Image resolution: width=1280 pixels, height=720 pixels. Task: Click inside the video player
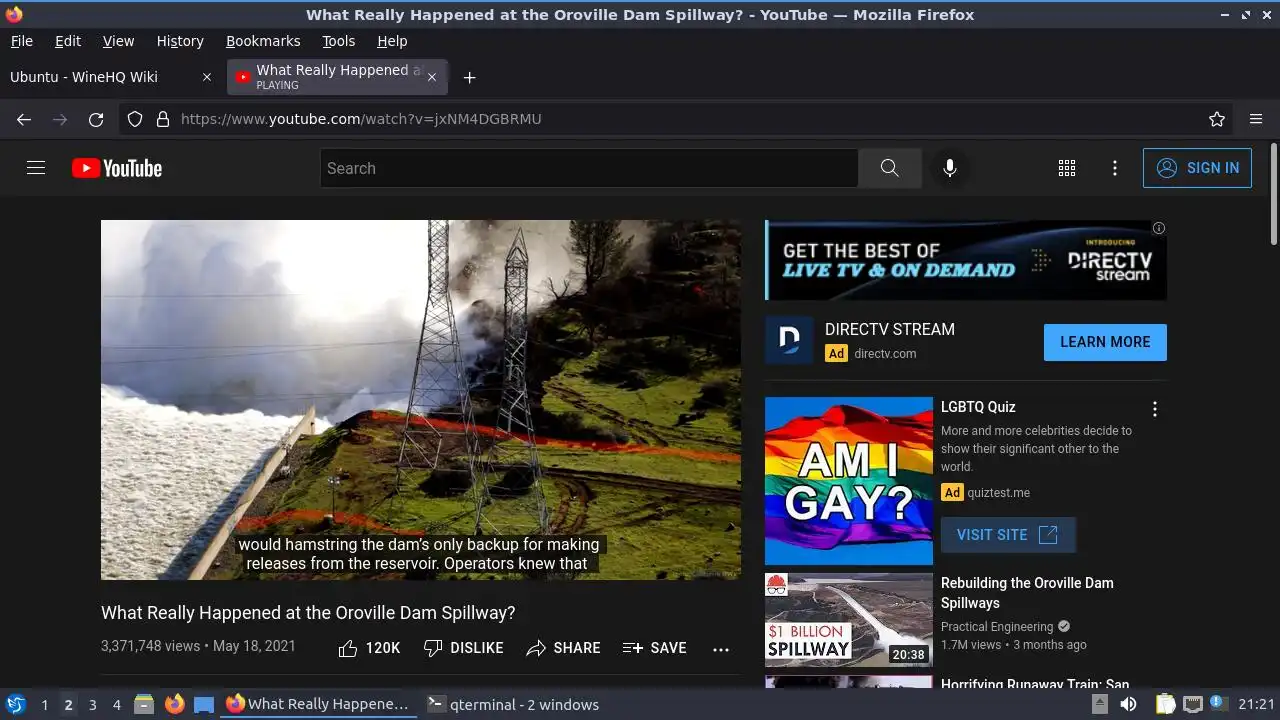pyautogui.click(x=421, y=400)
